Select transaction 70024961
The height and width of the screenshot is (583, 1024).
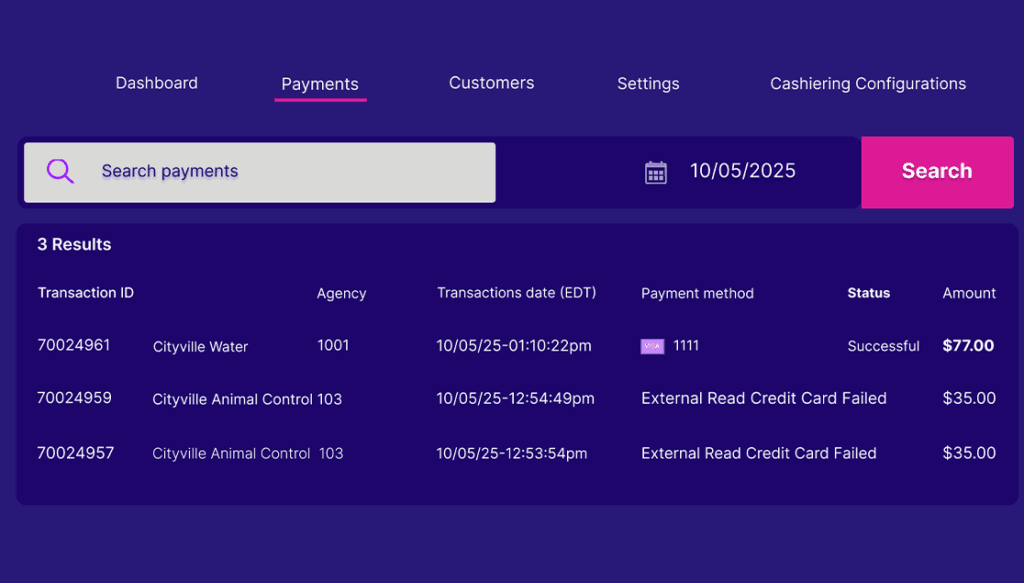74,345
